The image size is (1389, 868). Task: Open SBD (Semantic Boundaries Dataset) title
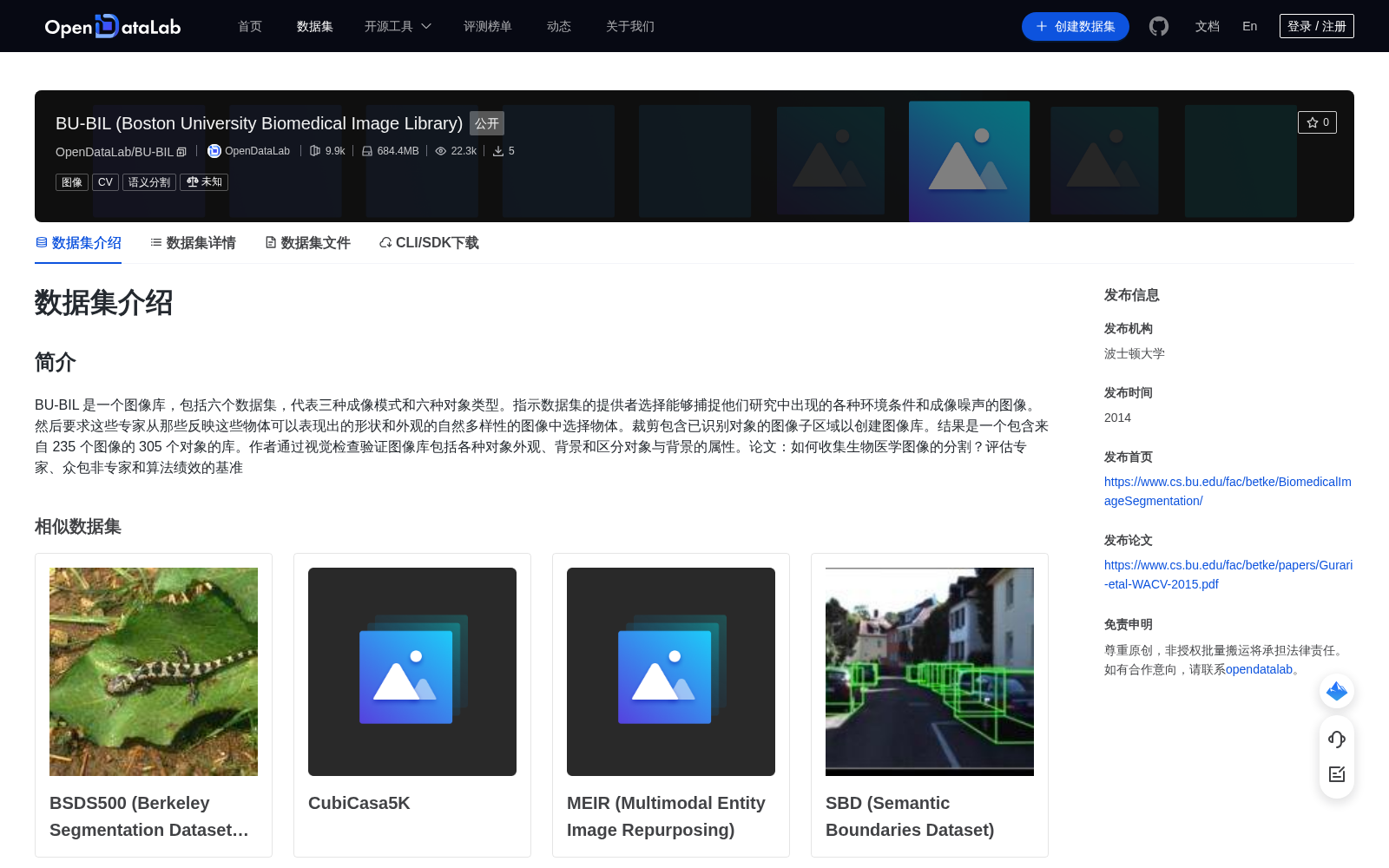[910, 817]
